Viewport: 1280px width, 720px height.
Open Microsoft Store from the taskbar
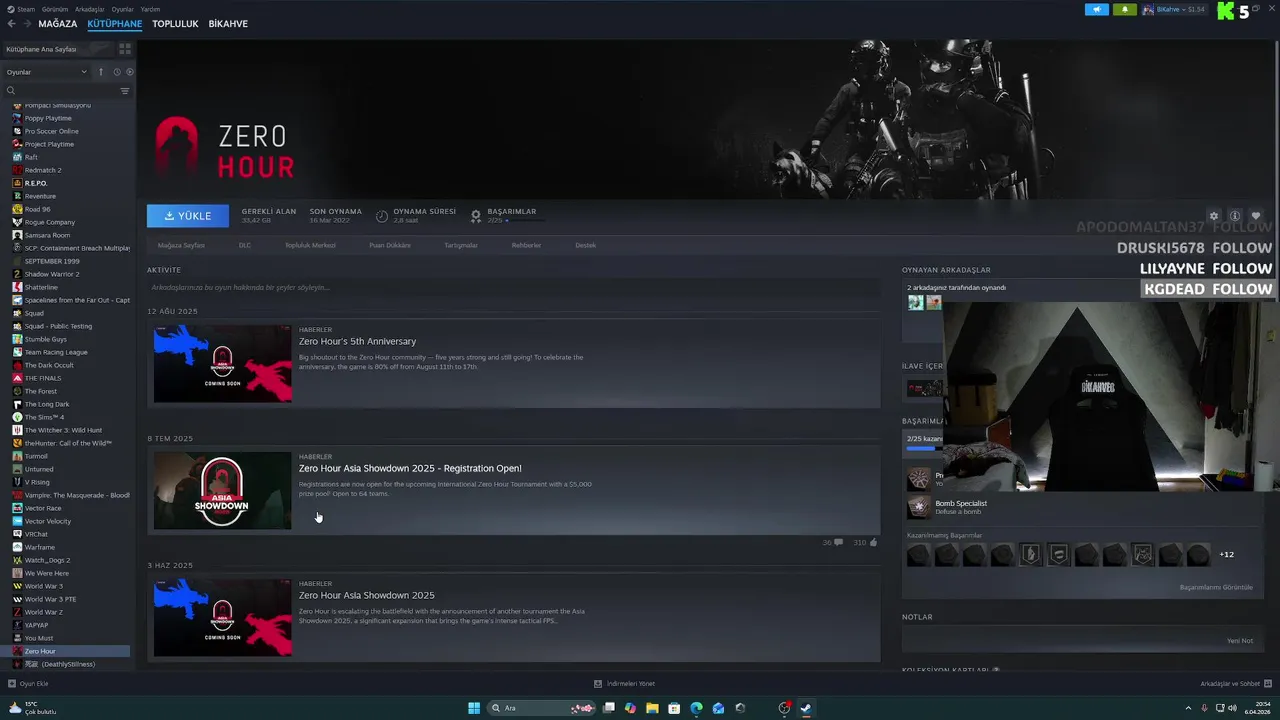pos(674,708)
